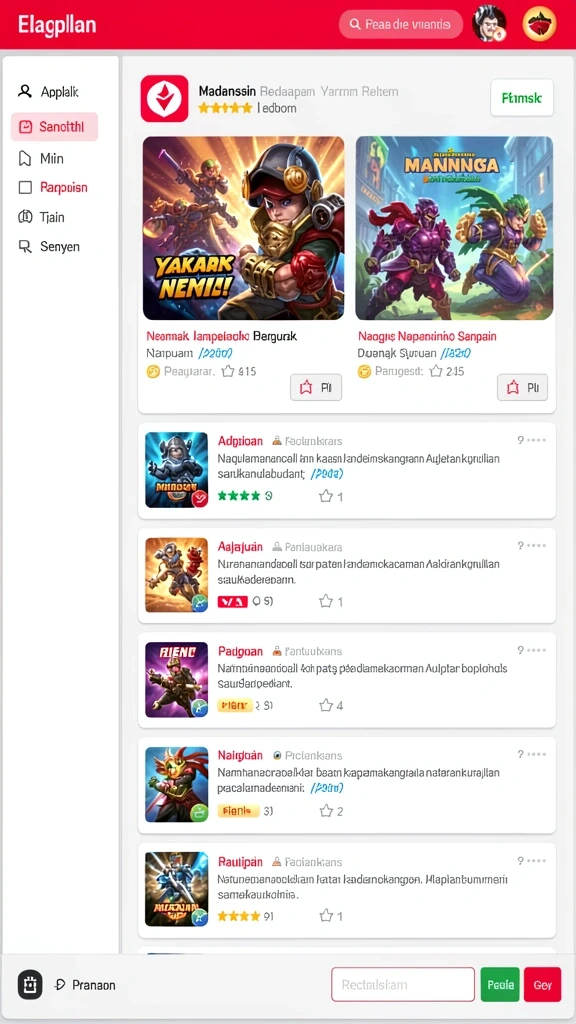Screen dimensions: 576x1024
Task: Open the Adgtioan game thumbnail
Action: [176, 470]
